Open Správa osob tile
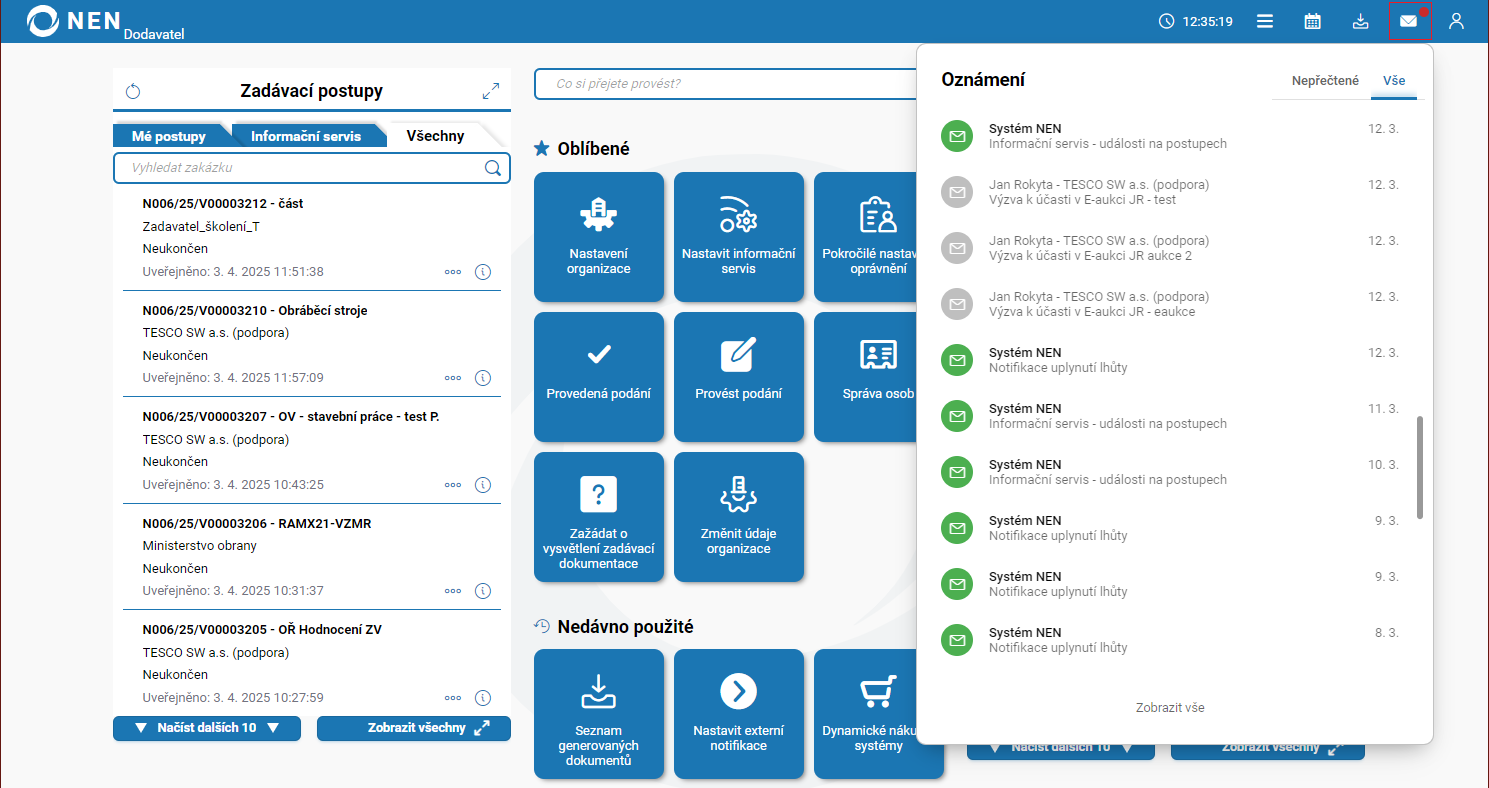Image resolution: width=1489 pixels, height=788 pixels. pyautogui.click(x=866, y=377)
